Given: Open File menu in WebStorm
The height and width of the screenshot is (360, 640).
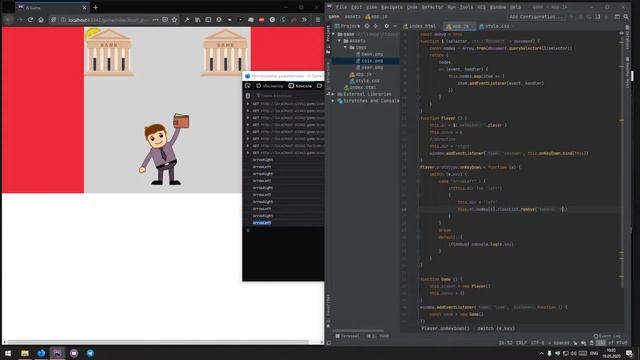Looking at the screenshot, I should coord(341,7).
